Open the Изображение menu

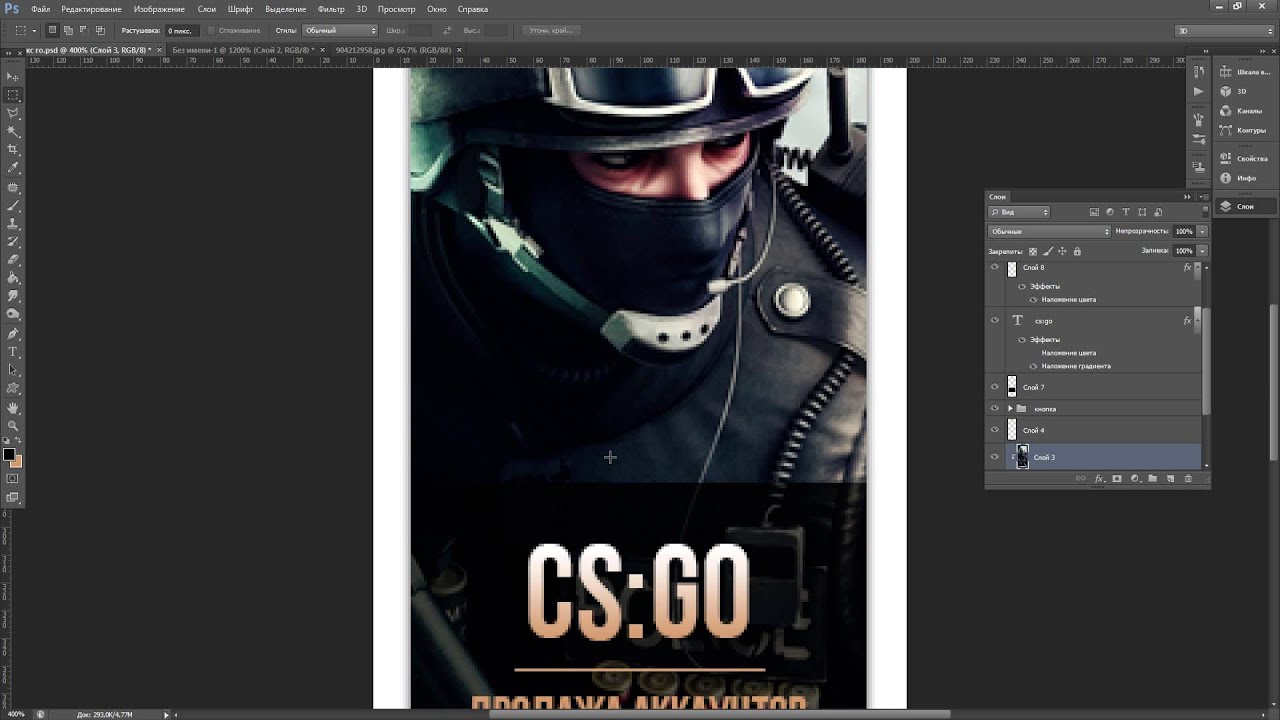pyautogui.click(x=159, y=9)
